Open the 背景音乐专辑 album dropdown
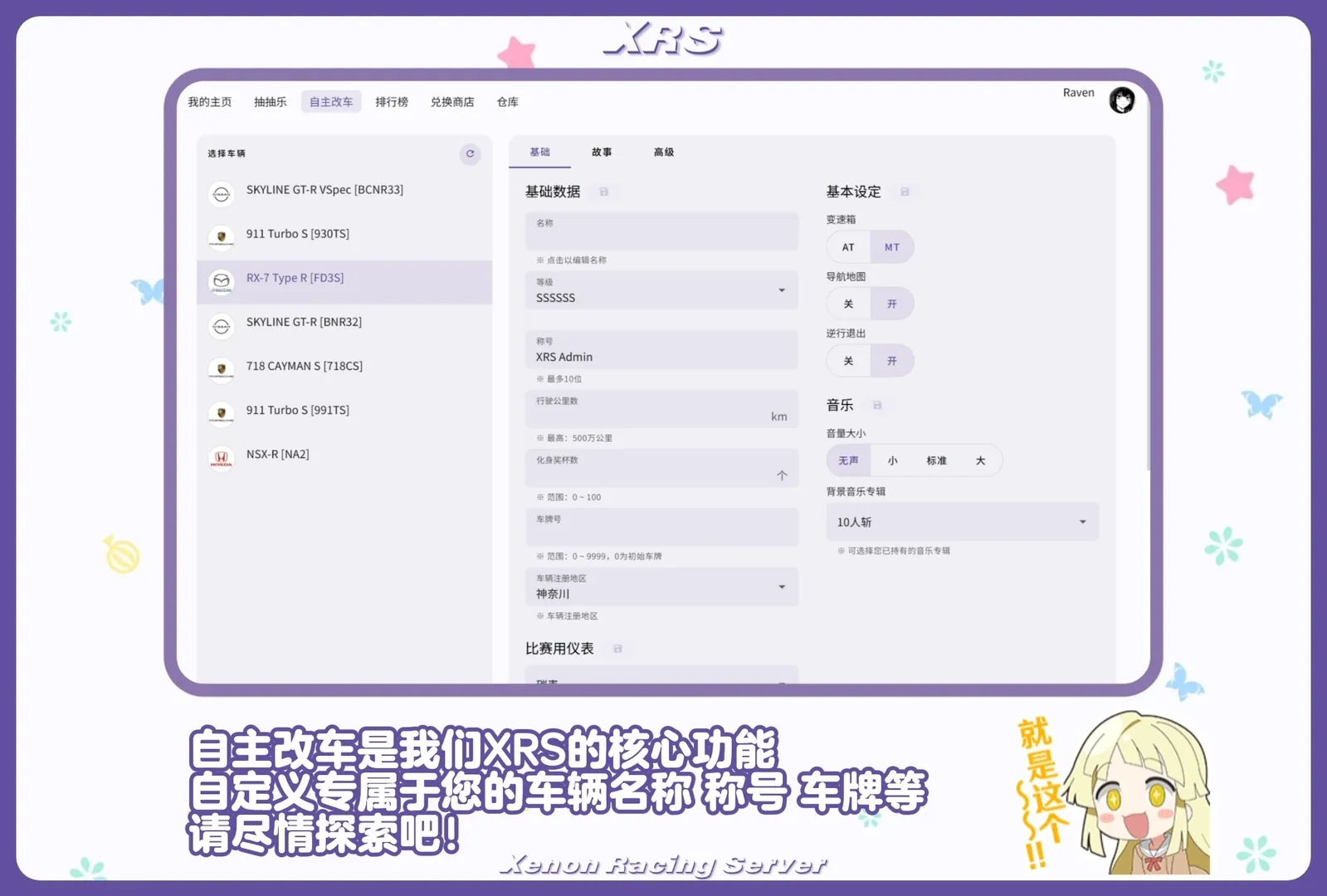This screenshot has height=896, width=1327. click(1081, 522)
